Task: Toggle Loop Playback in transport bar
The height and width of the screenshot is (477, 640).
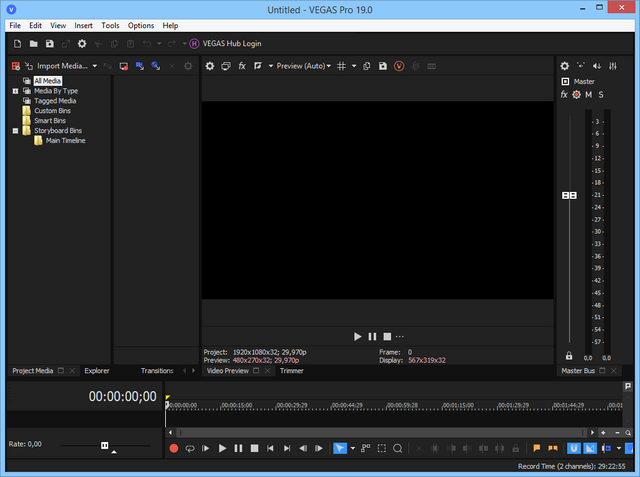Action: coord(190,449)
